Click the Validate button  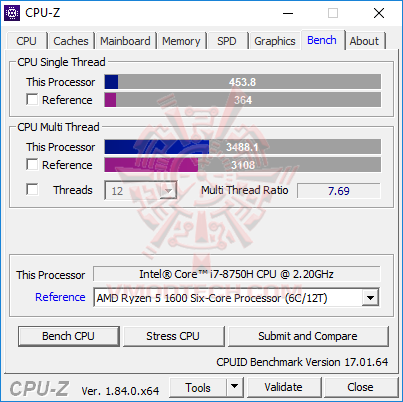[284, 387]
